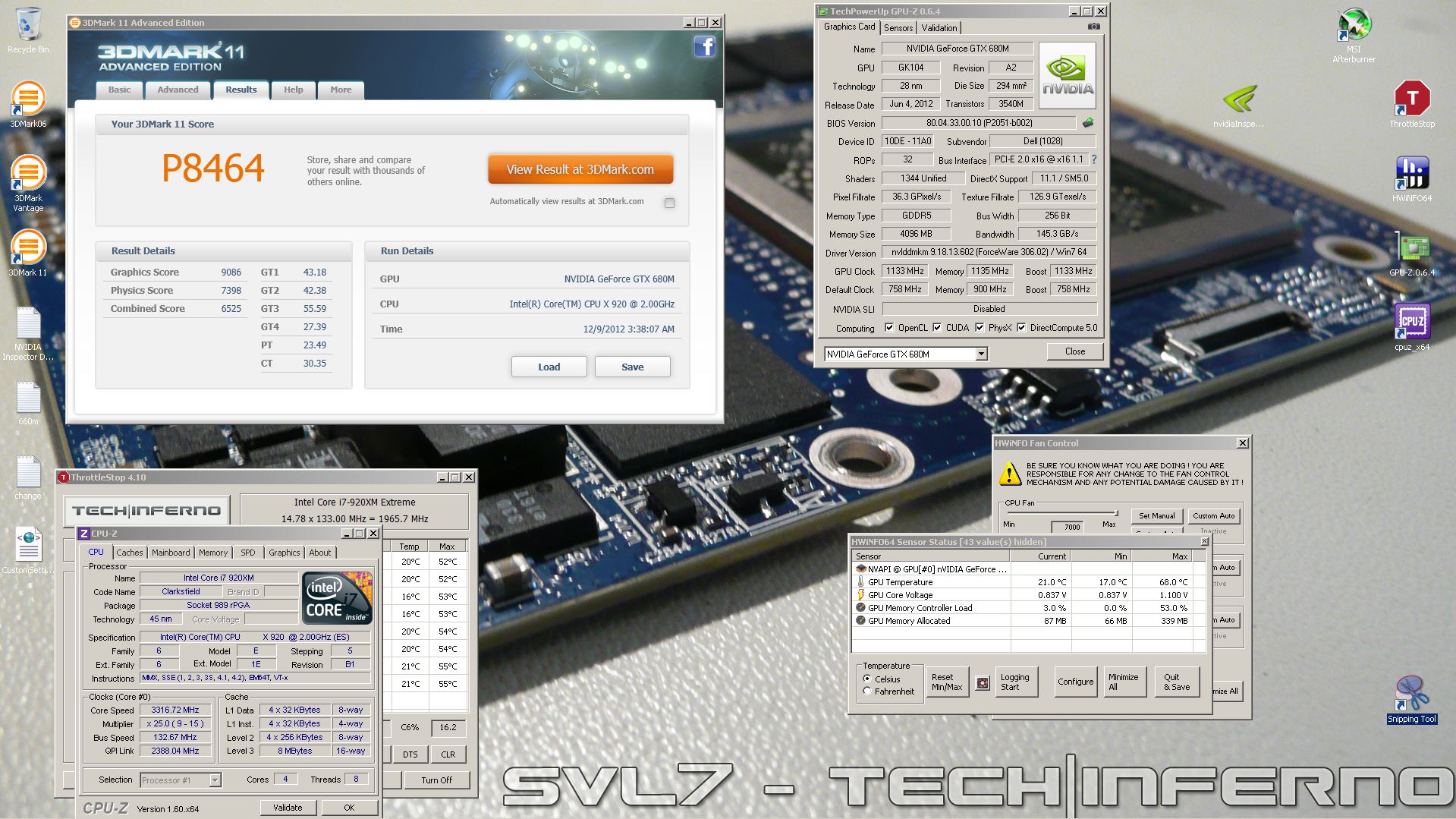Click the CPU Fan speed slider handle
This screenshot has height=819, width=1456.
click(x=1115, y=513)
